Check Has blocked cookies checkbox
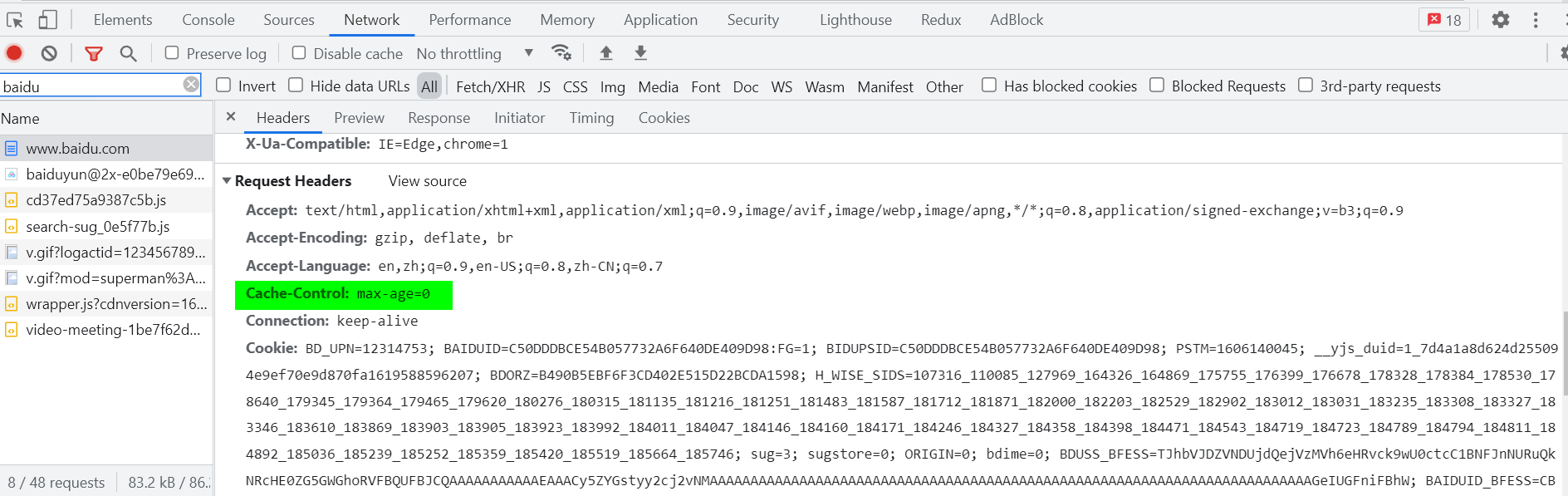Viewport: 1568px width, 496px height. (989, 85)
